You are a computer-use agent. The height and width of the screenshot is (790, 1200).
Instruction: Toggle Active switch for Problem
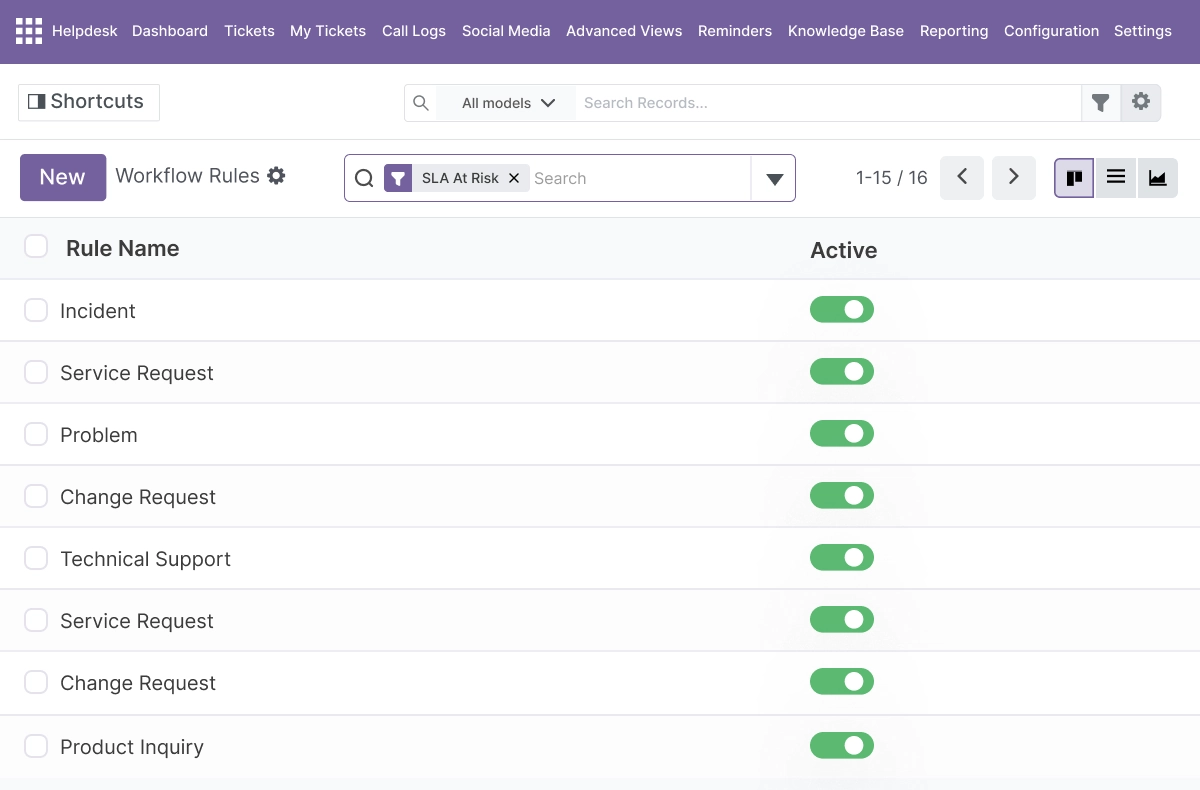842,434
